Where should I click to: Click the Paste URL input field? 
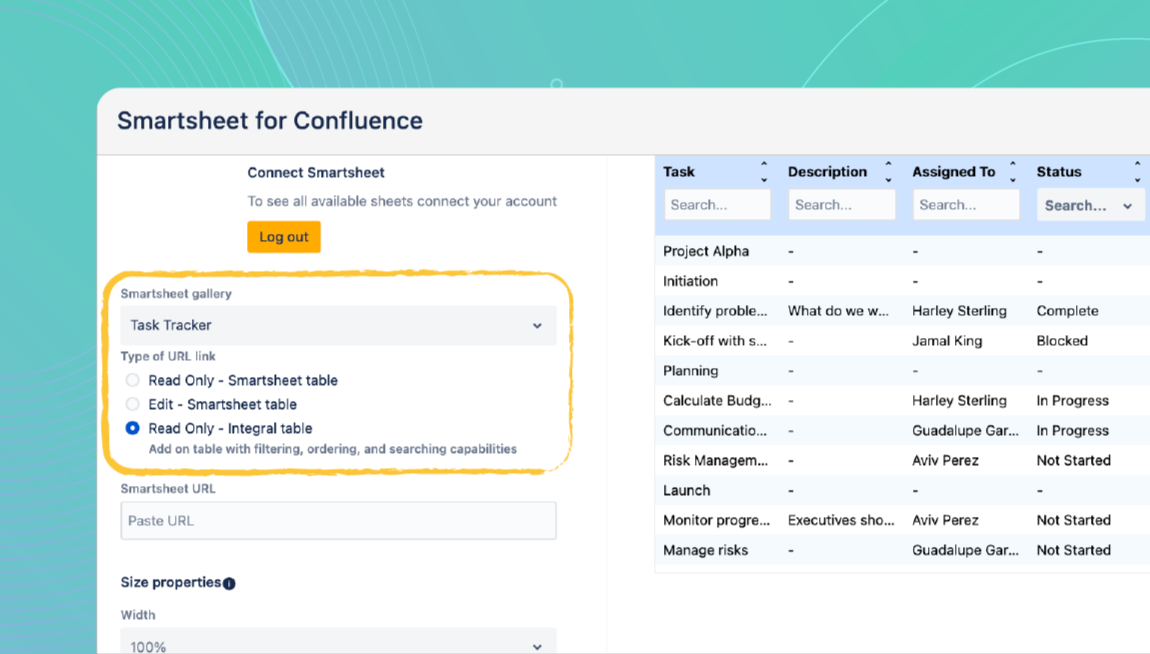coord(337,521)
